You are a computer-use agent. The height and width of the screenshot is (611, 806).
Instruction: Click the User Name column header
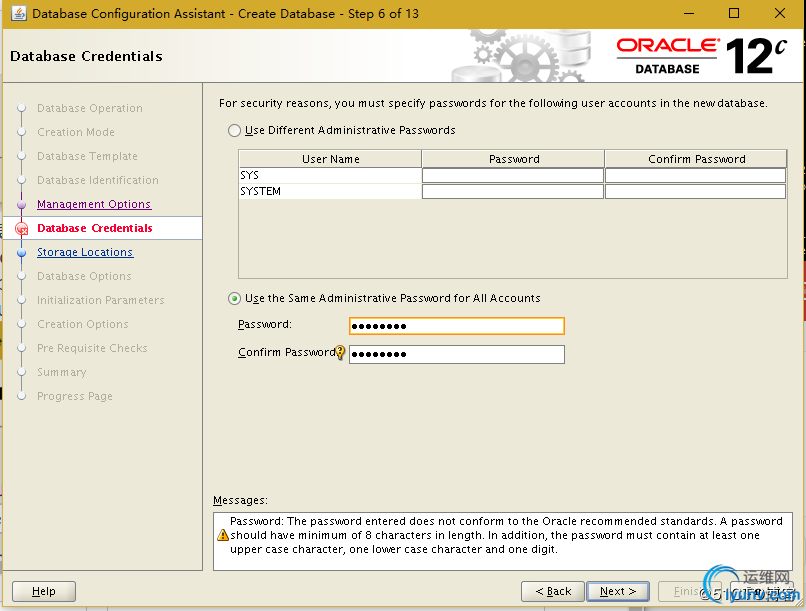[331, 159]
